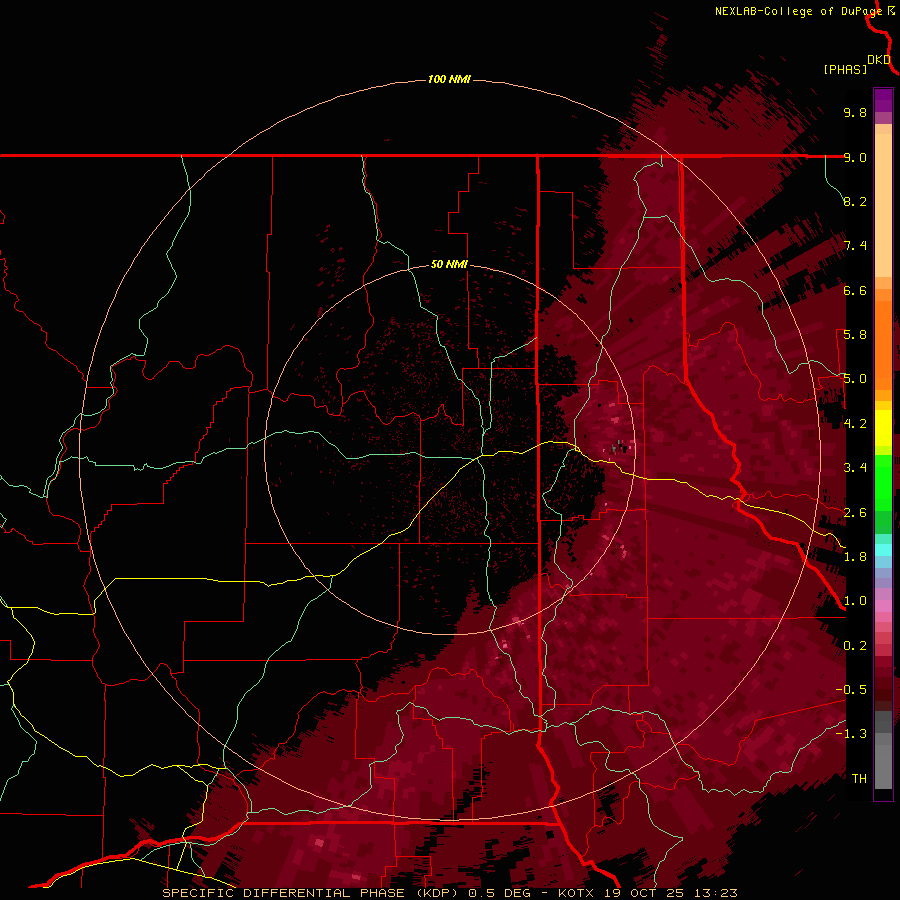Click the 100 NMI range ring label
This screenshot has height=900, width=900.
tap(449, 79)
